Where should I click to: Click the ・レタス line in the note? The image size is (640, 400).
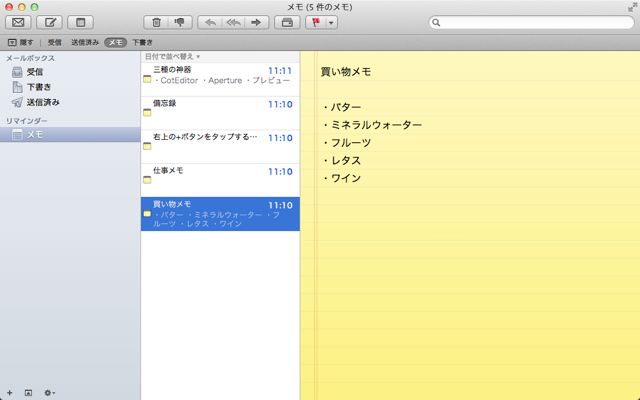tap(341, 160)
